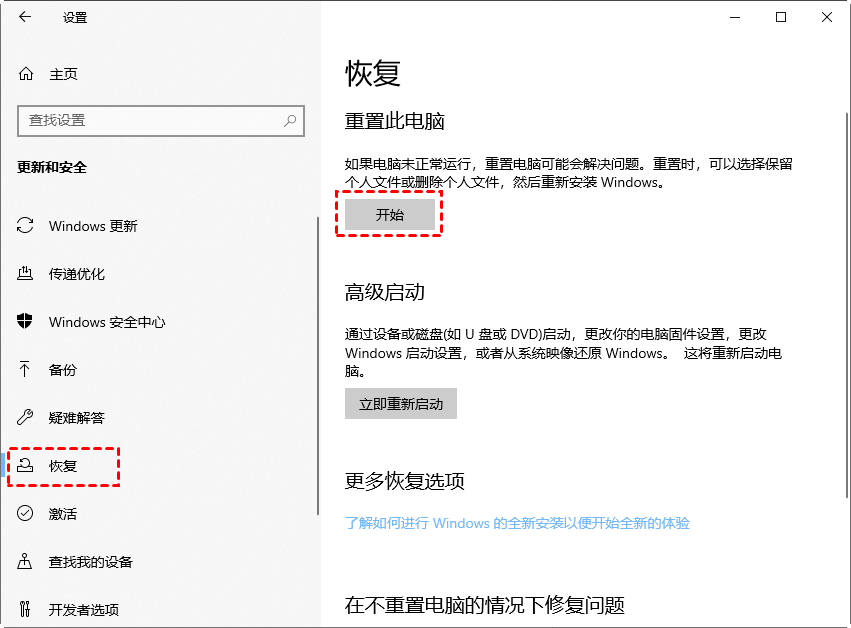851x628 pixels.
Task: Click the sidebar vertical scrollbar
Action: click(318, 366)
